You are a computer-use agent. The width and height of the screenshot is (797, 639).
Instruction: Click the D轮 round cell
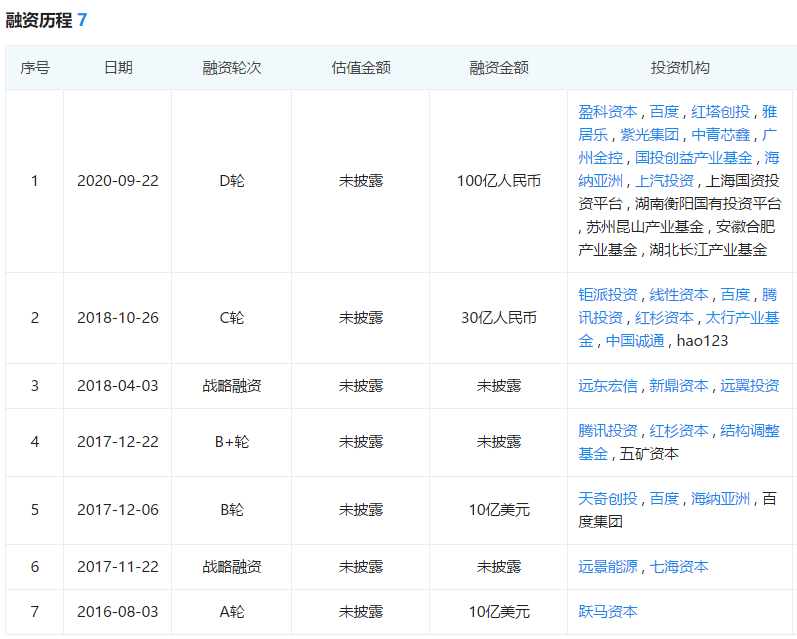point(232,181)
